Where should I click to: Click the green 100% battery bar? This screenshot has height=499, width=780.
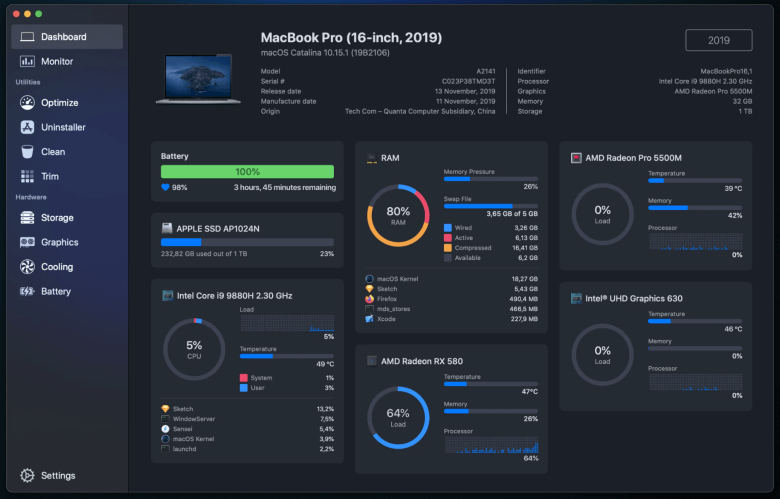247,172
